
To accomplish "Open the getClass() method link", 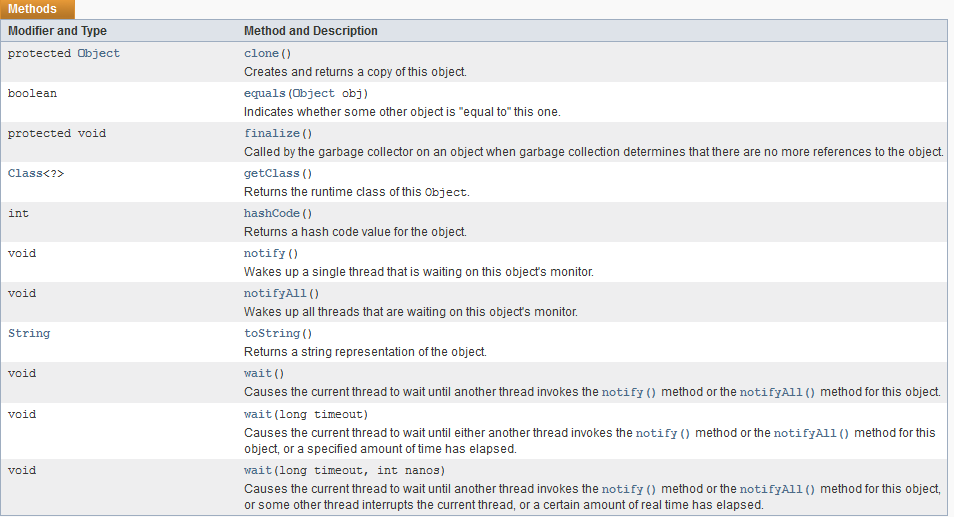I will coord(272,174).
